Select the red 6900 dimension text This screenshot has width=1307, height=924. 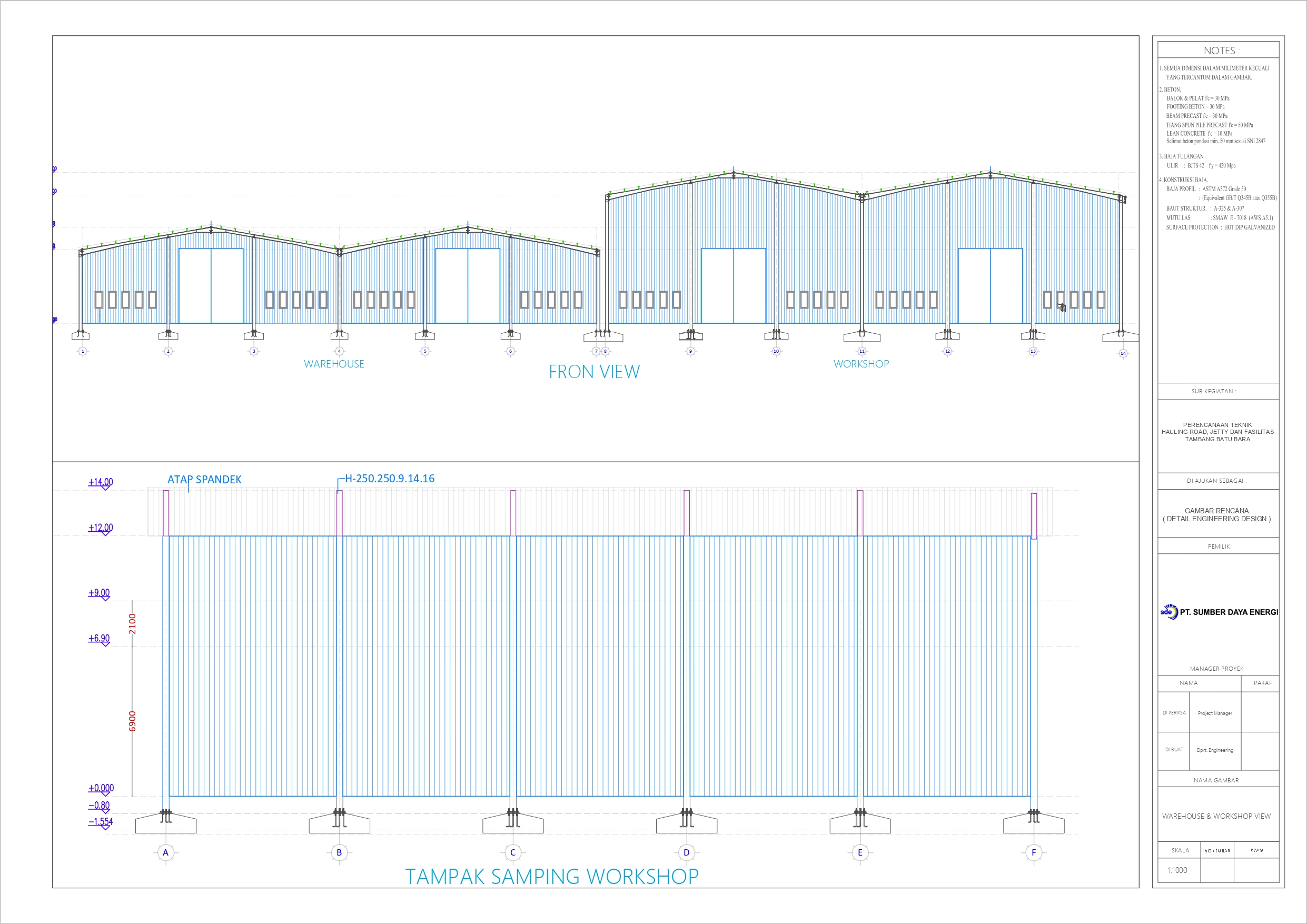pyautogui.click(x=132, y=721)
